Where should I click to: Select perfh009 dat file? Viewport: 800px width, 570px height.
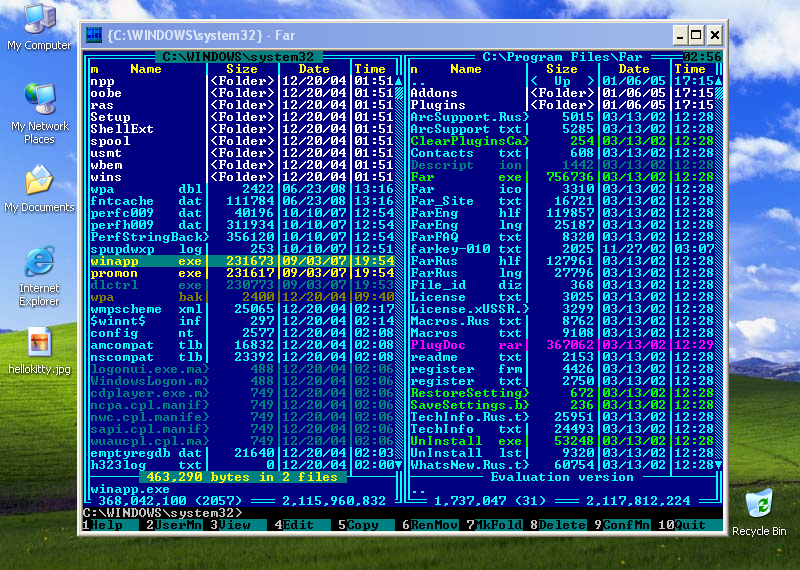point(242,225)
